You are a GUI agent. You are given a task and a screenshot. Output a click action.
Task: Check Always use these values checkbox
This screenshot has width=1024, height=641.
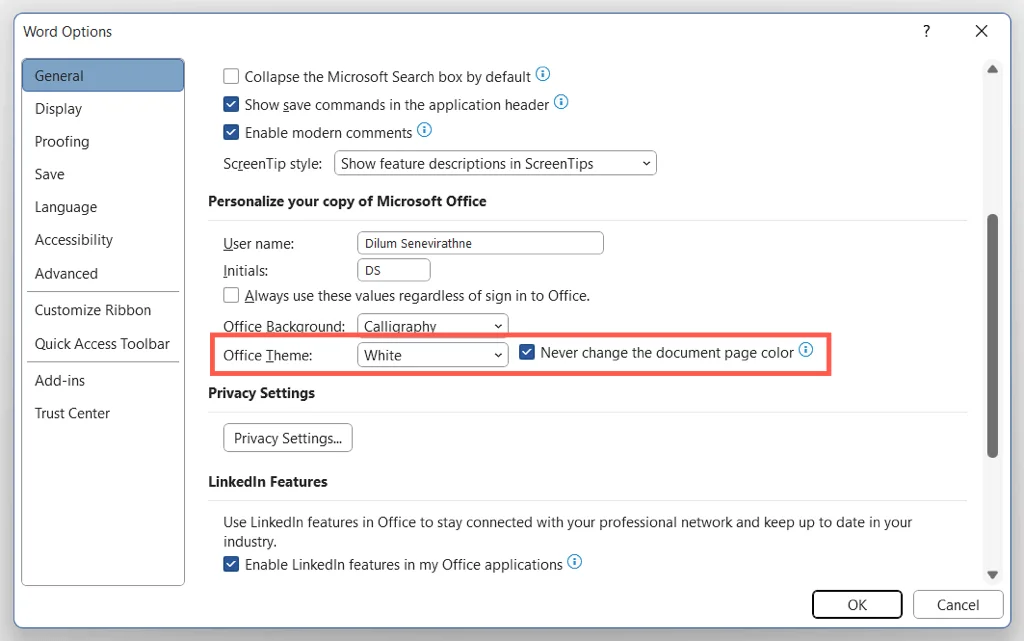tap(231, 295)
